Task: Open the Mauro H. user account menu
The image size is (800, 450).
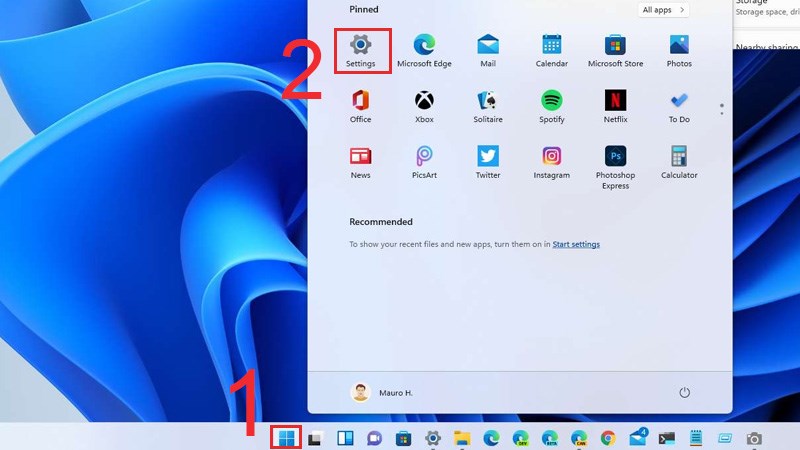Action: [382, 392]
